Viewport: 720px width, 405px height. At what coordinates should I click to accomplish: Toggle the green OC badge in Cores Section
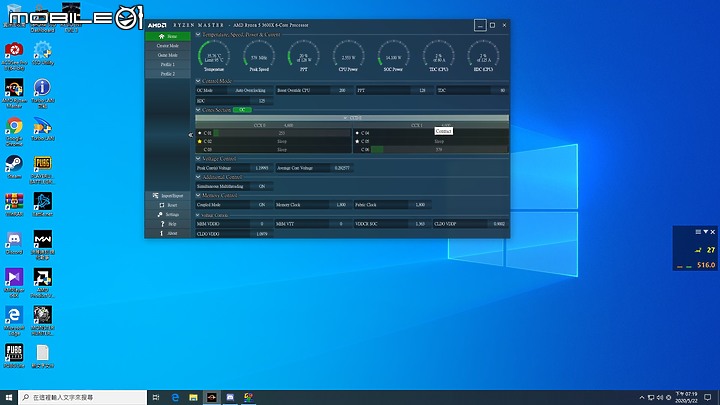(242, 110)
